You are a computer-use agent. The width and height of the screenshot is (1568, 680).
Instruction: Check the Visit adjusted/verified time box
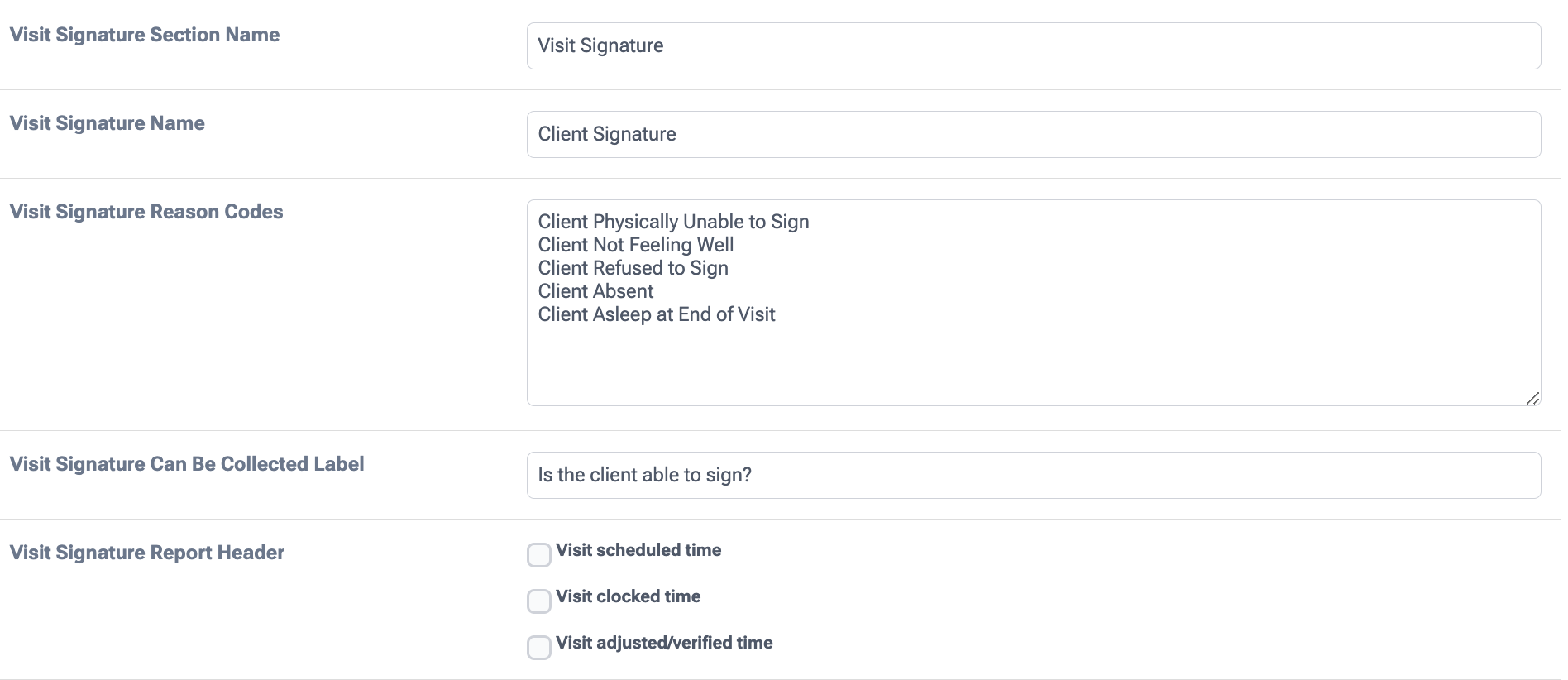539,648
